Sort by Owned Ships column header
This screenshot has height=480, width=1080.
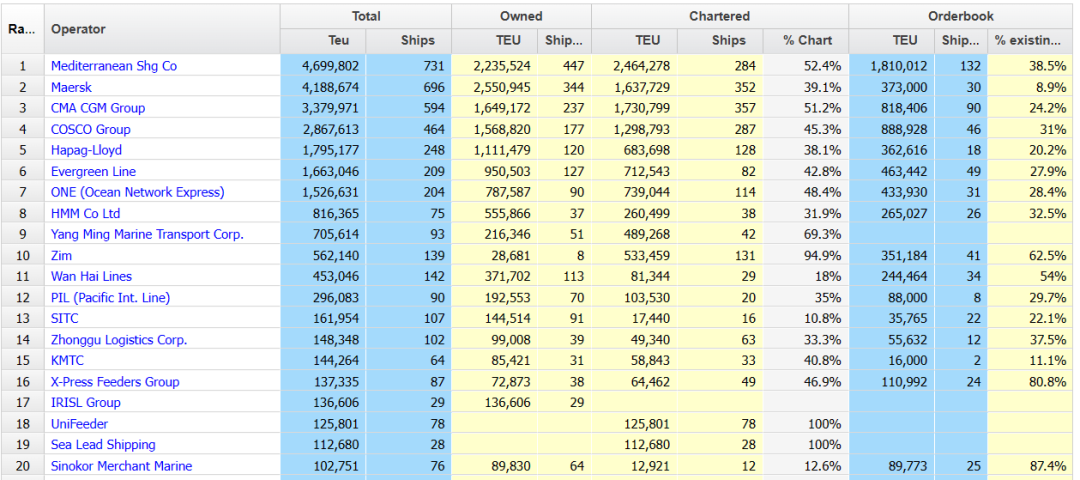click(564, 41)
